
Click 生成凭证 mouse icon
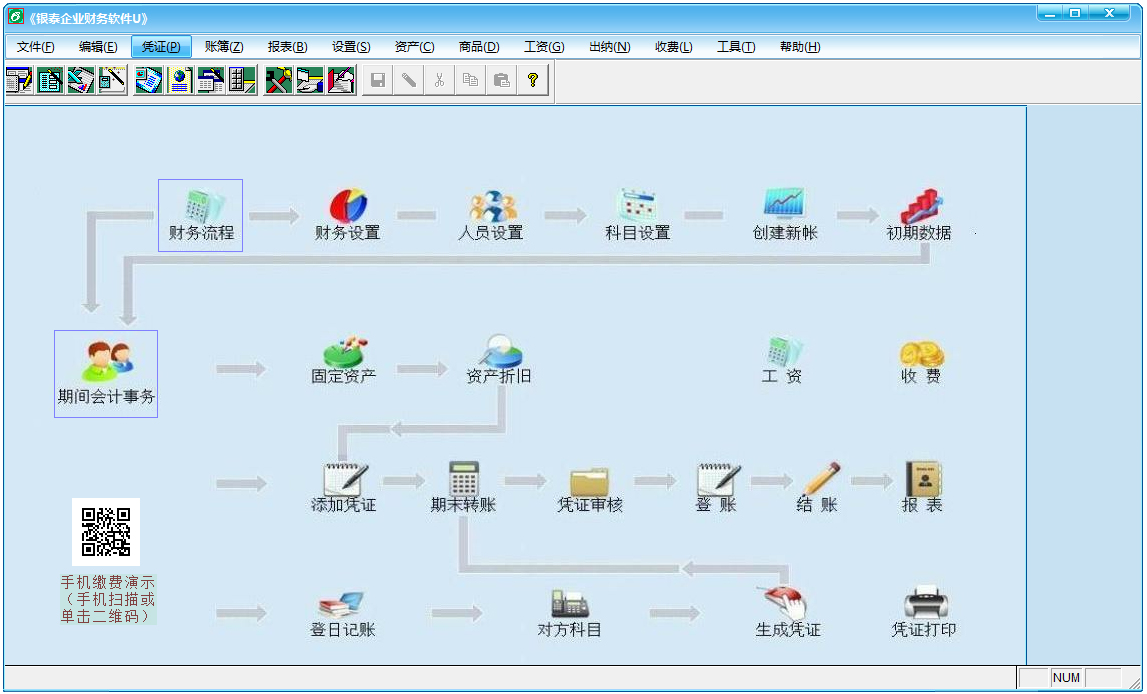(x=788, y=613)
